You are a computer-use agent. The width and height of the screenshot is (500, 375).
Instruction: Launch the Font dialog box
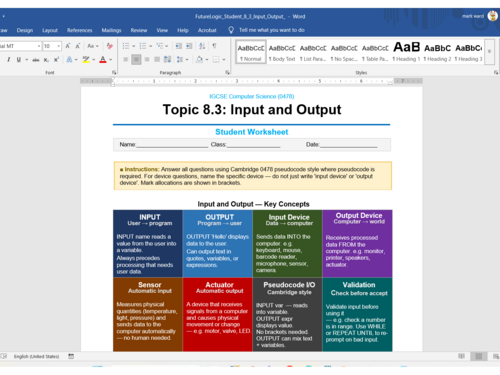(x=114, y=72)
